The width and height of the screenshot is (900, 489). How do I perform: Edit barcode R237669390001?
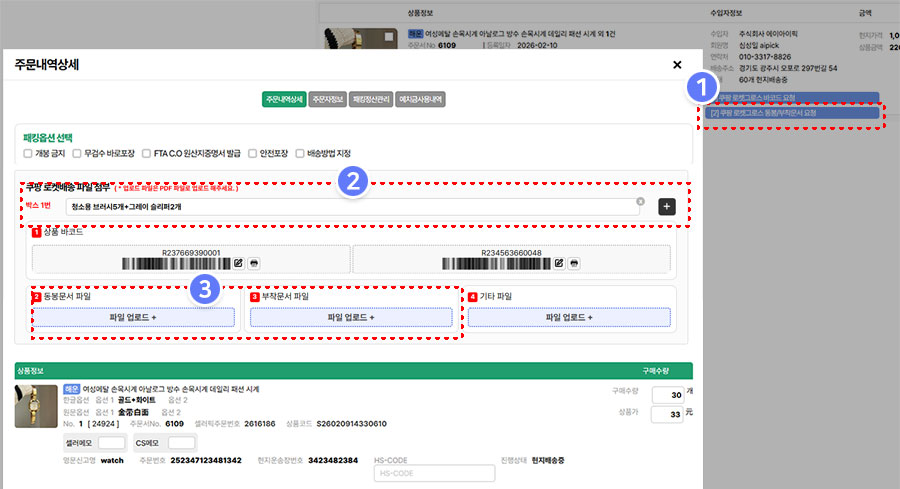[238, 263]
